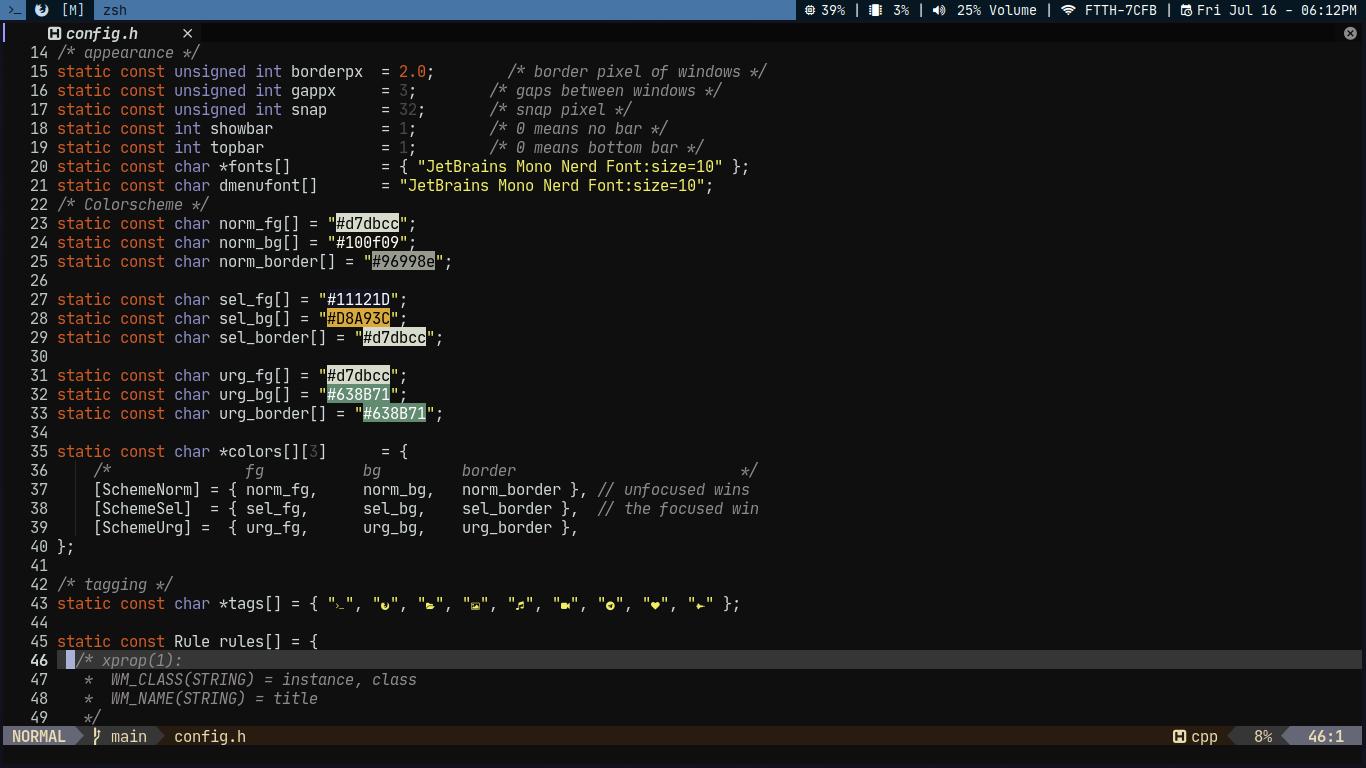Click the '0 means bottom bar' comment

coord(597,148)
